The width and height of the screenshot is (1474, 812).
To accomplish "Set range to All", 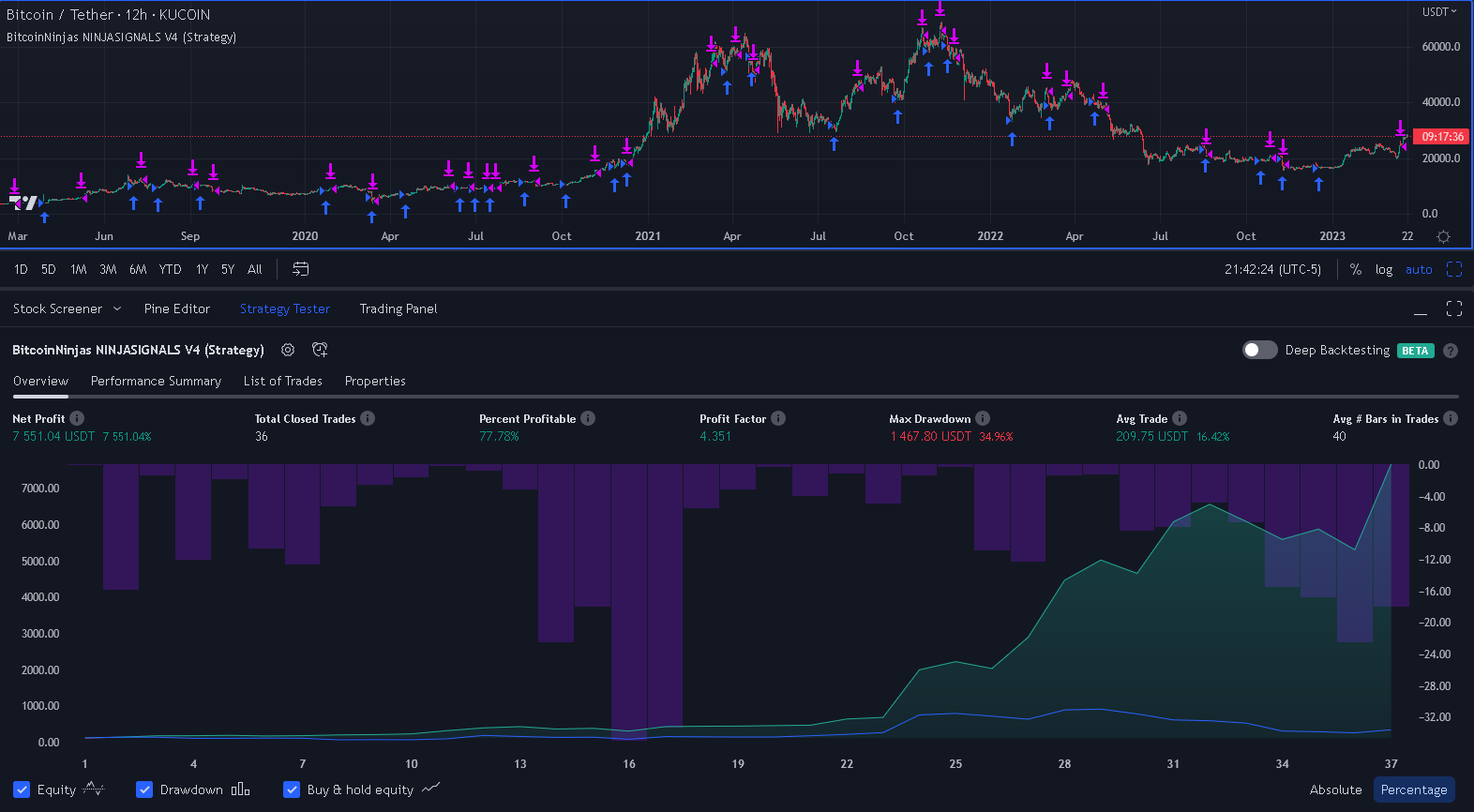I will point(255,269).
